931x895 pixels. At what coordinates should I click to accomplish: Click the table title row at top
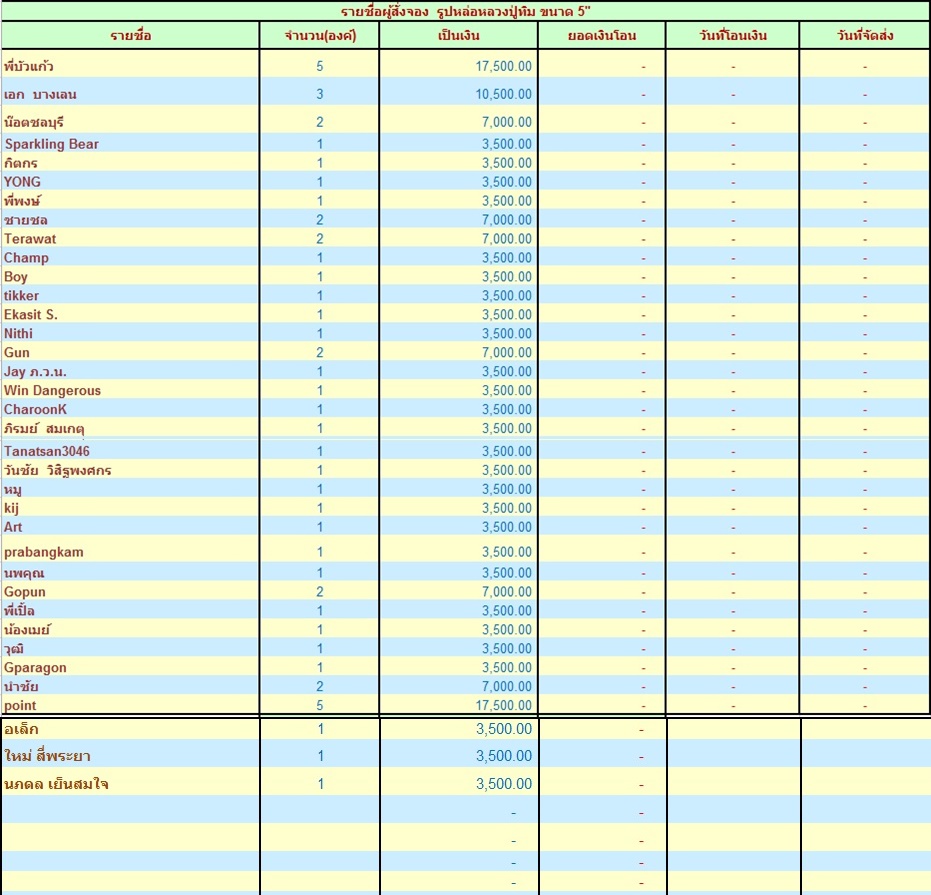pos(465,10)
